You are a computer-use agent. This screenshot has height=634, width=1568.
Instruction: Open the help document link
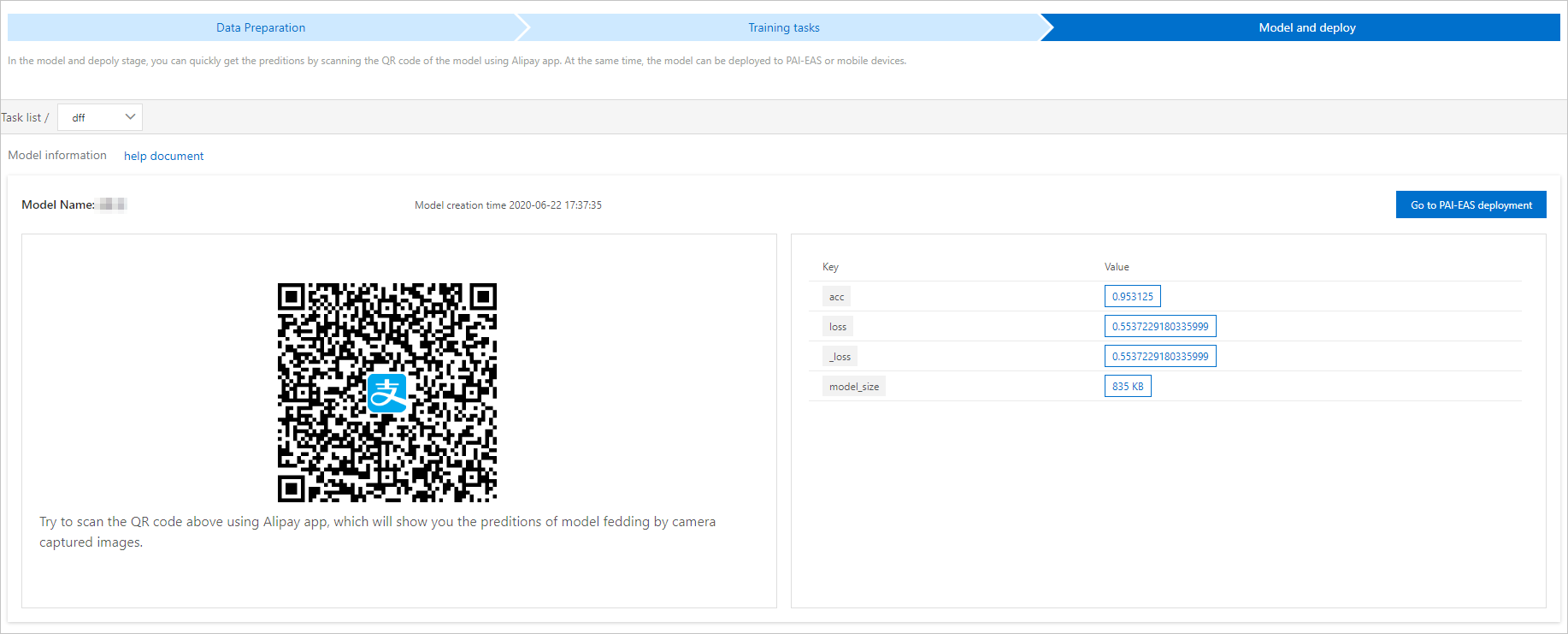[x=163, y=156]
